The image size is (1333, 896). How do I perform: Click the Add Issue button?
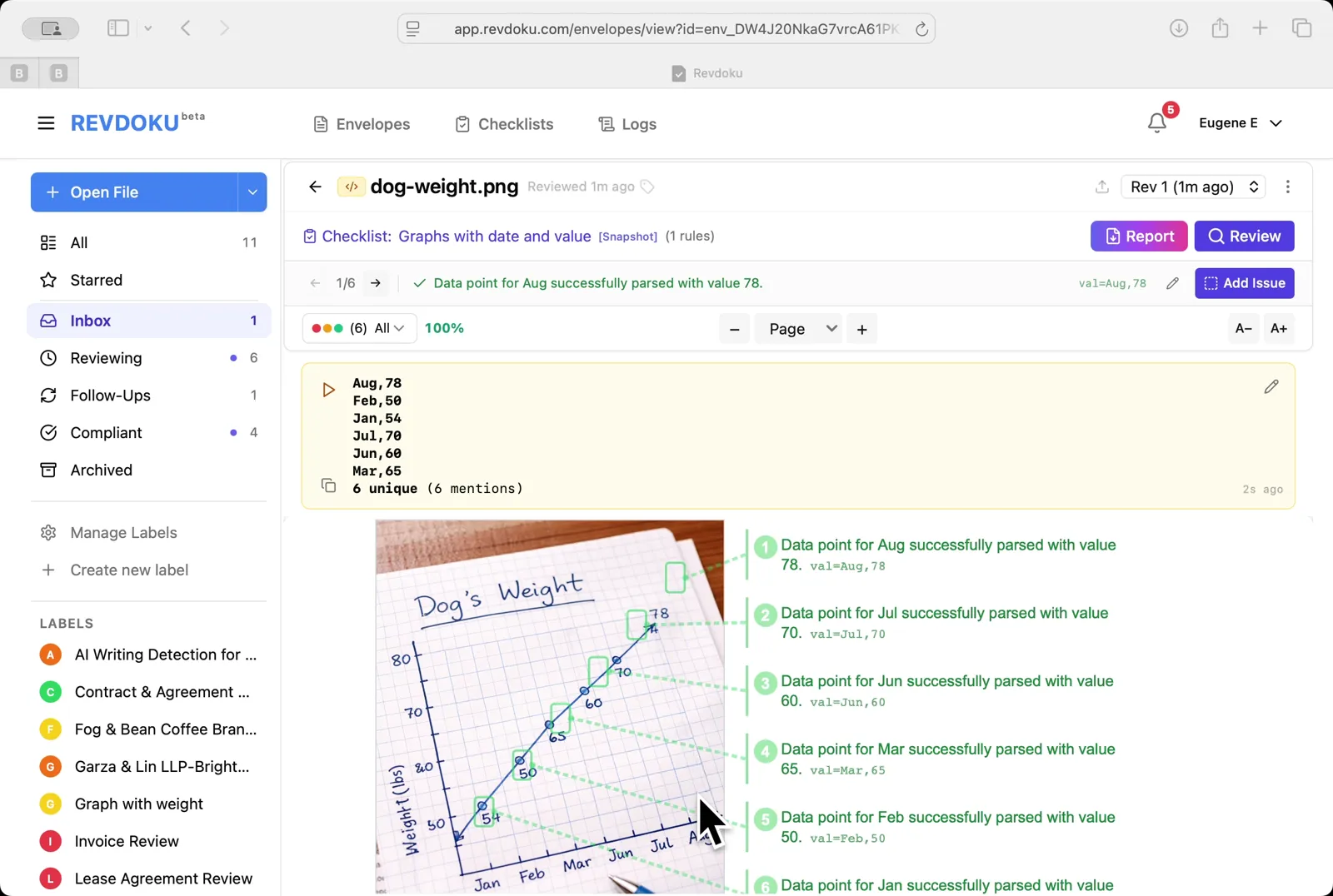1244,283
